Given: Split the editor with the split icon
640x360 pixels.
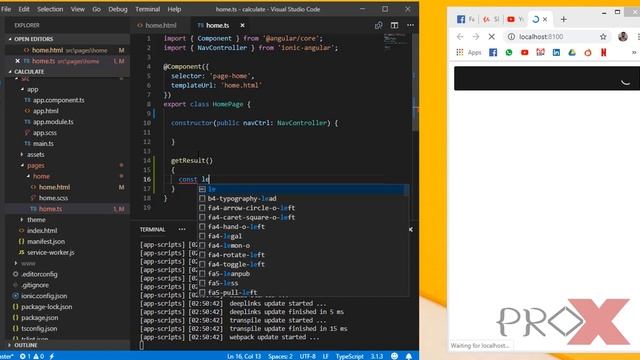Looking at the screenshot, I should [394, 25].
